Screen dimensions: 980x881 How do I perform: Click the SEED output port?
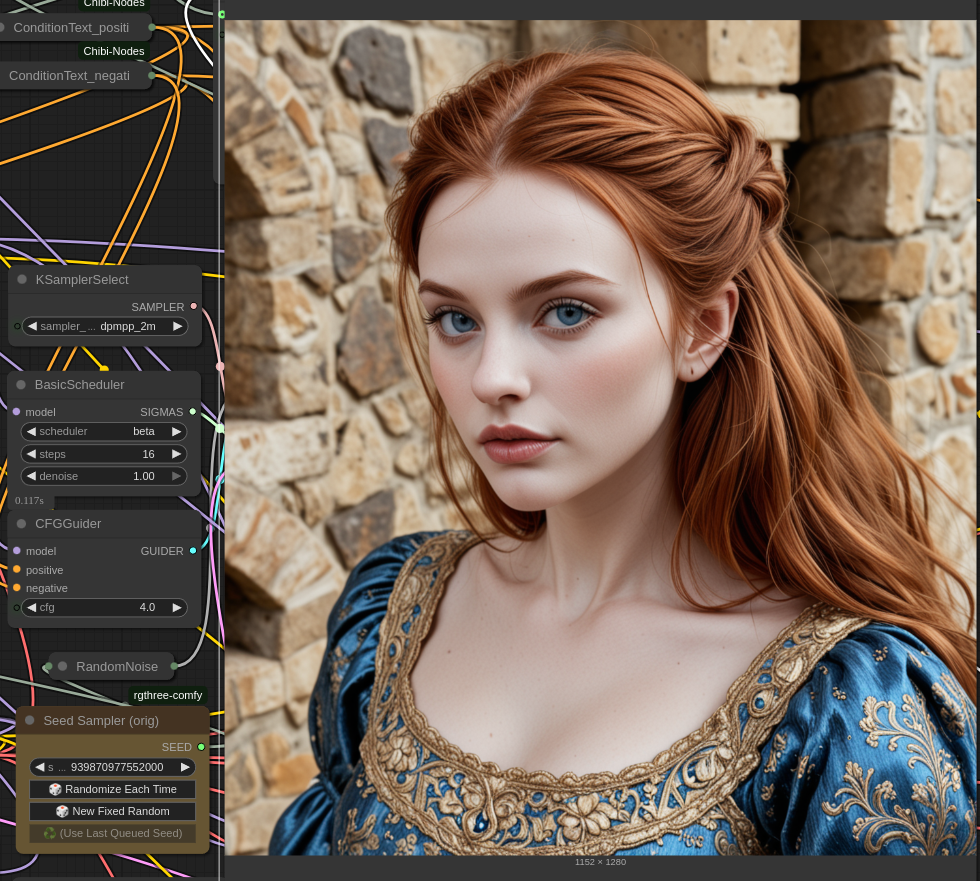point(201,747)
